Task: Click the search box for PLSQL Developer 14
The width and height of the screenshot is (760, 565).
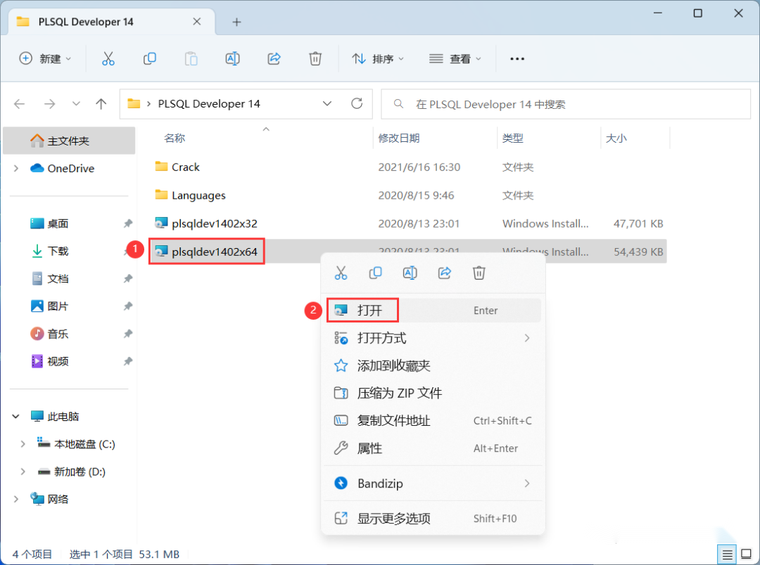Action: coord(566,104)
